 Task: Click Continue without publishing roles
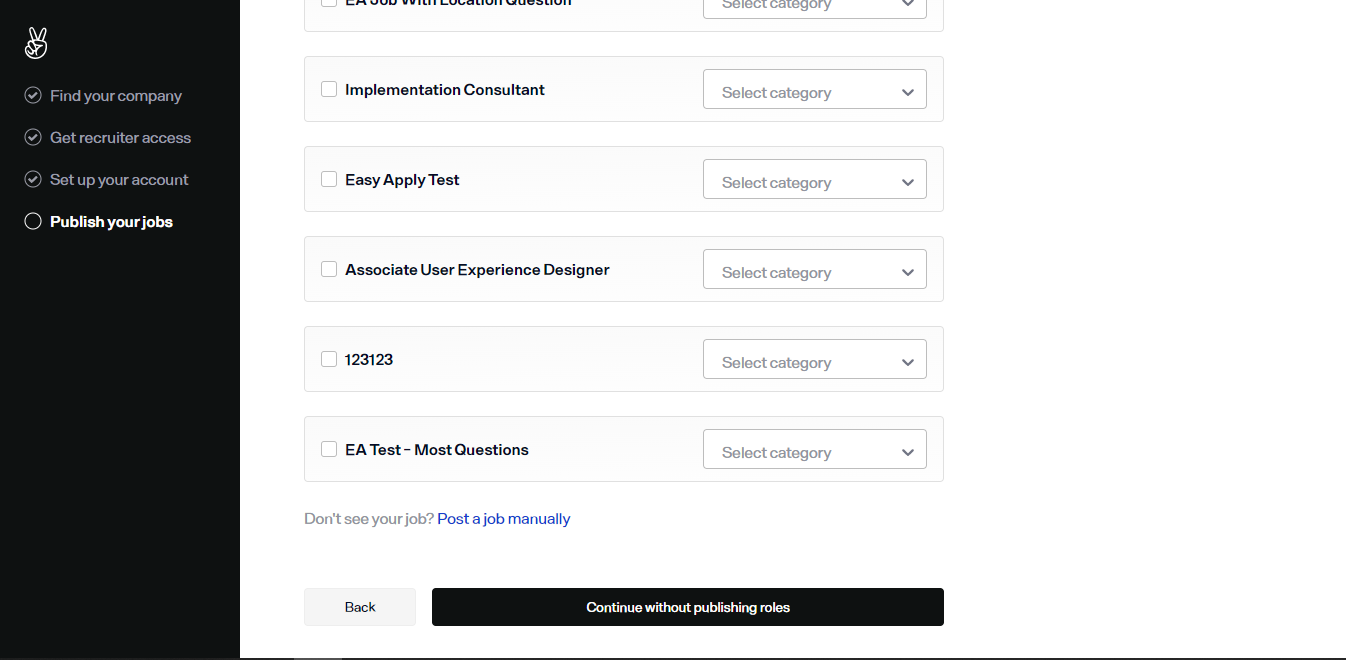click(x=688, y=607)
